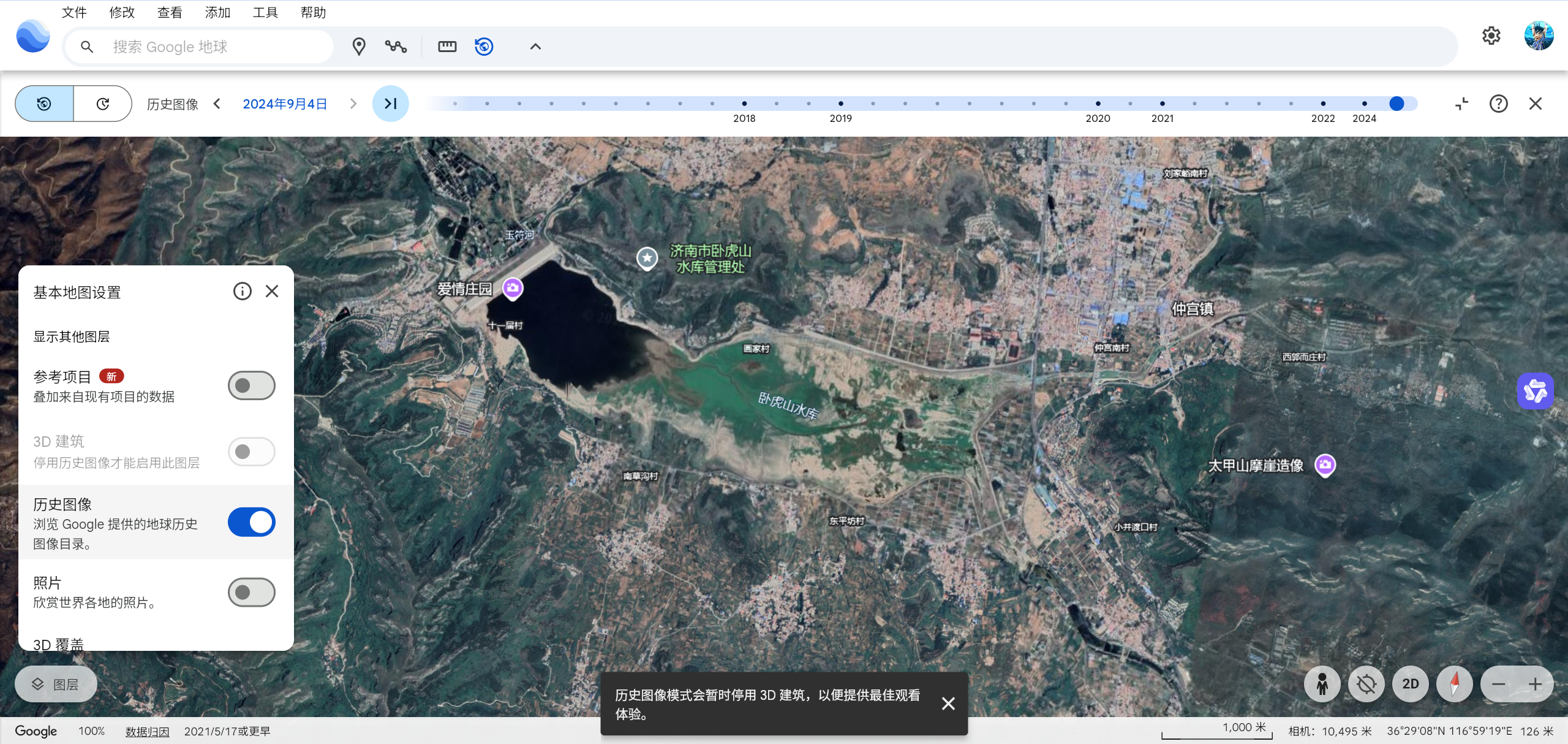The image size is (1568, 744).
Task: Toggle the 3D 建筑 switch
Action: [x=252, y=452]
